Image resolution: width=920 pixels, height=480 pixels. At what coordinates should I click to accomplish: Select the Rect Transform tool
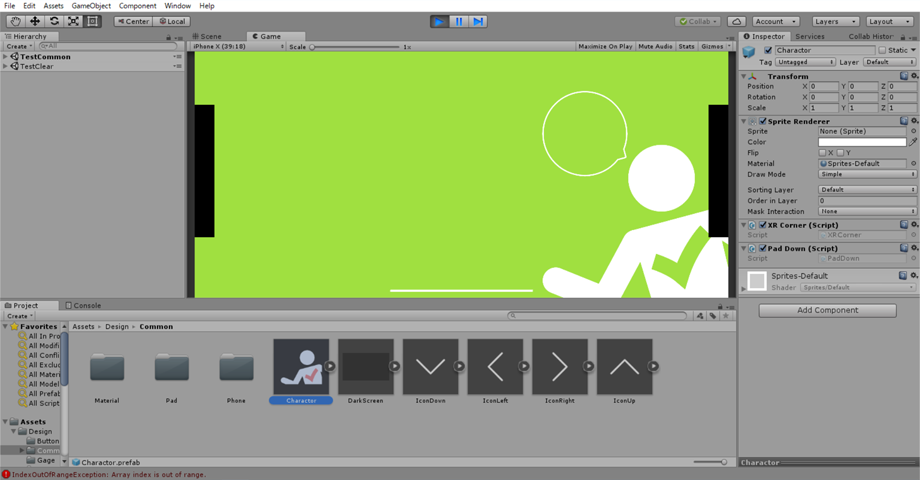[92, 21]
